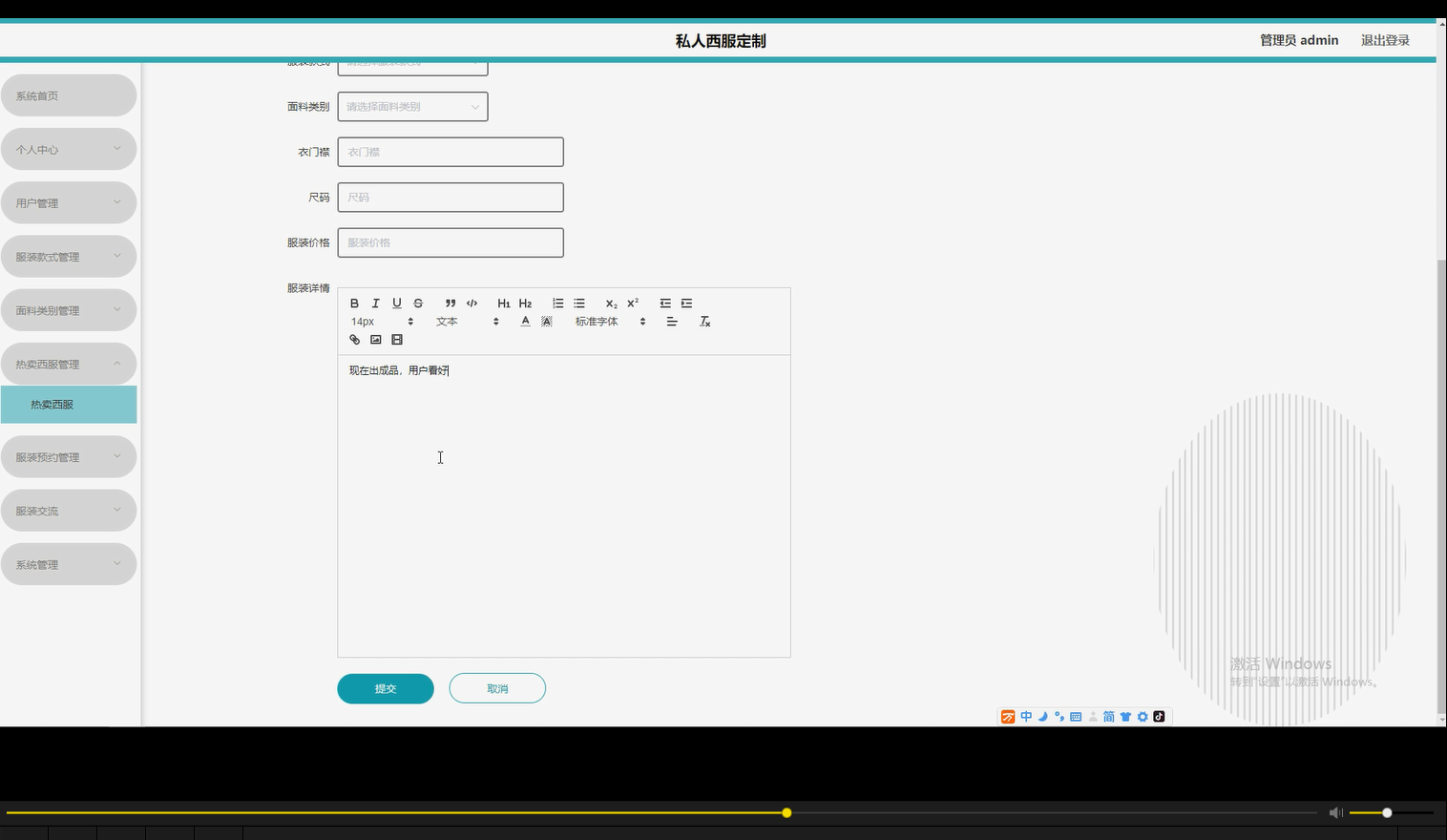Image resolution: width=1447 pixels, height=840 pixels.
Task: Toggle code view in the editor
Action: coord(471,303)
